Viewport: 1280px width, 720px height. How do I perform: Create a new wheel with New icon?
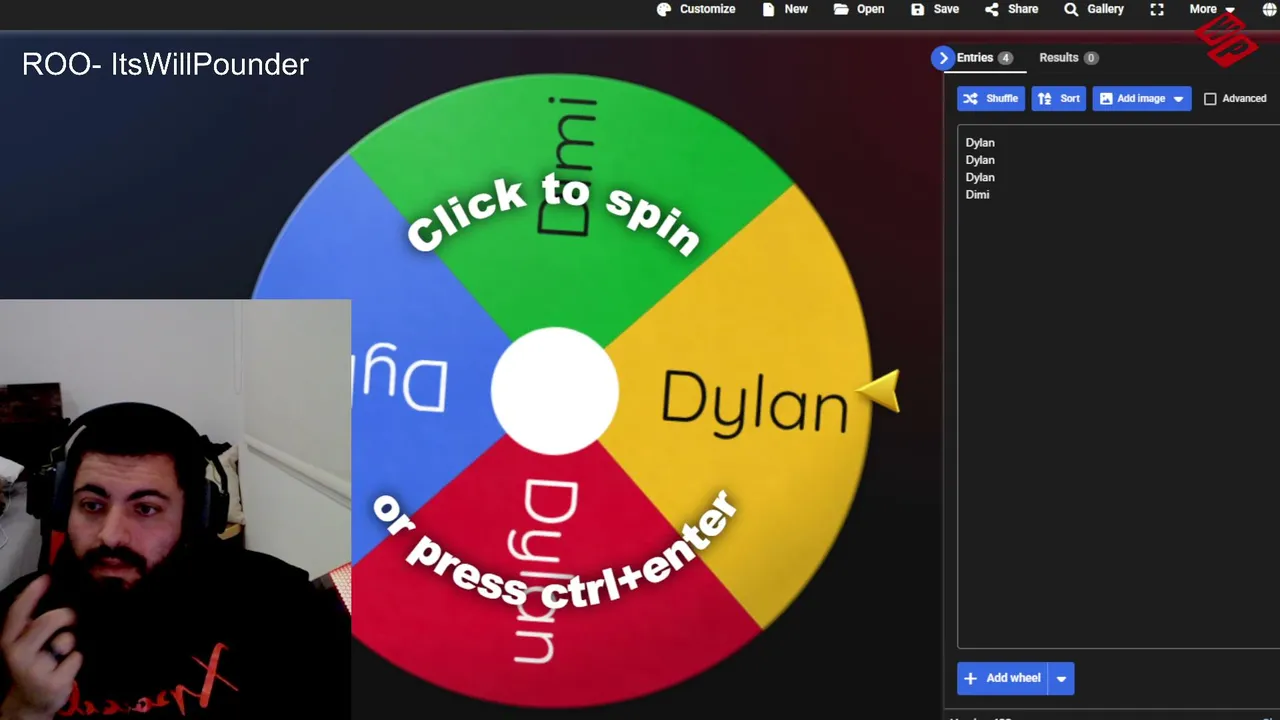coord(768,9)
